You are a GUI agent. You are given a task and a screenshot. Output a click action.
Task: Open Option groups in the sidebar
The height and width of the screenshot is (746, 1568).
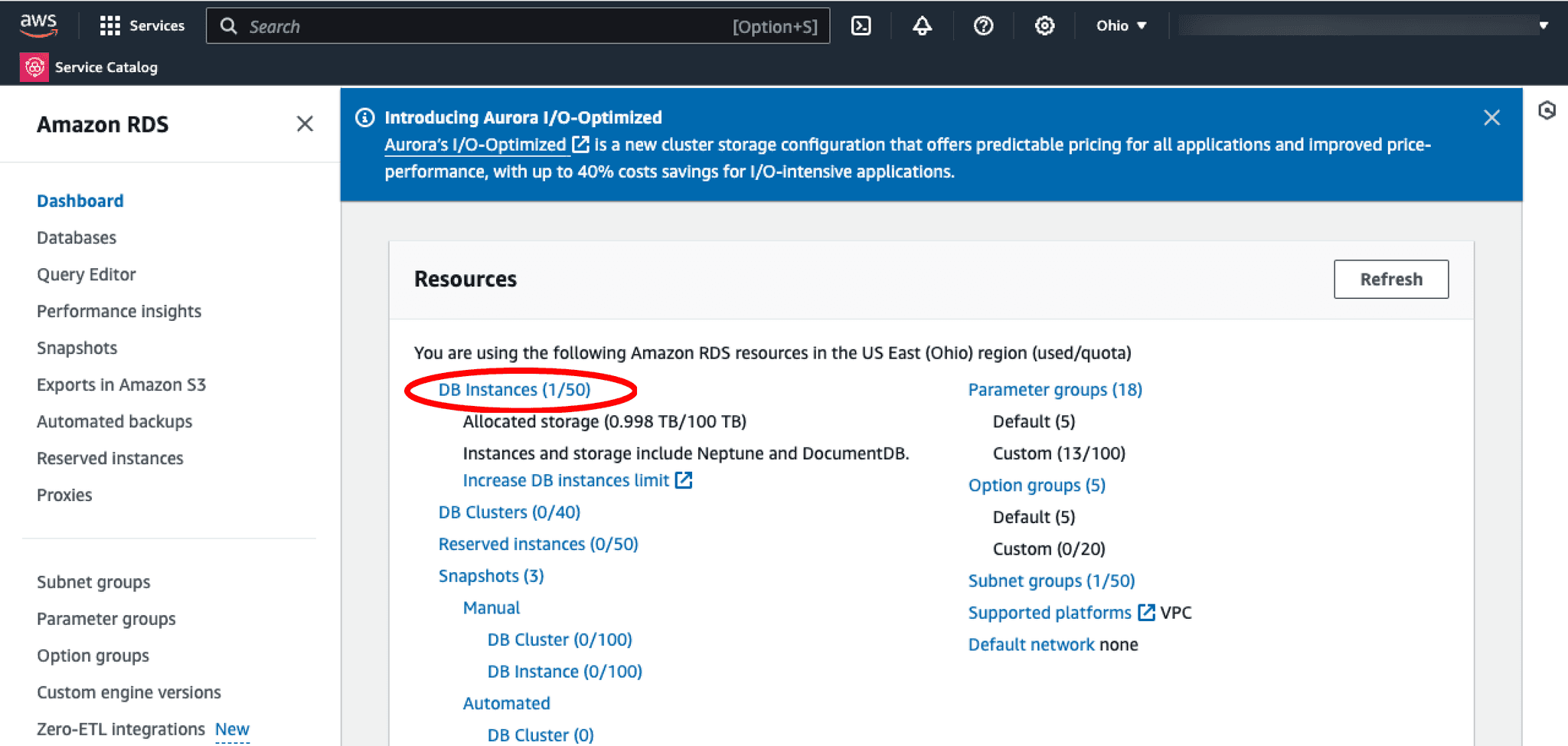(93, 656)
